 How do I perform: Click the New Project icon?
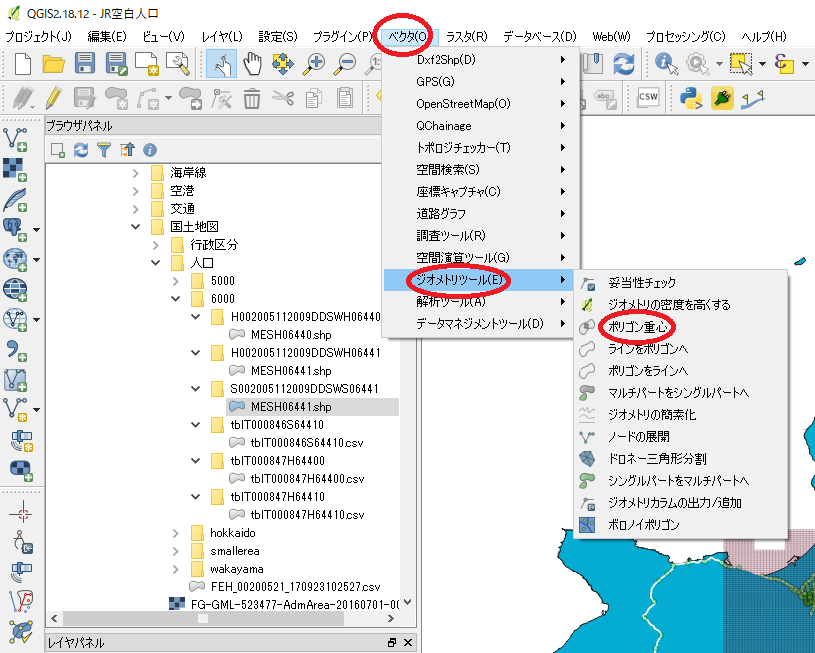pos(23,64)
